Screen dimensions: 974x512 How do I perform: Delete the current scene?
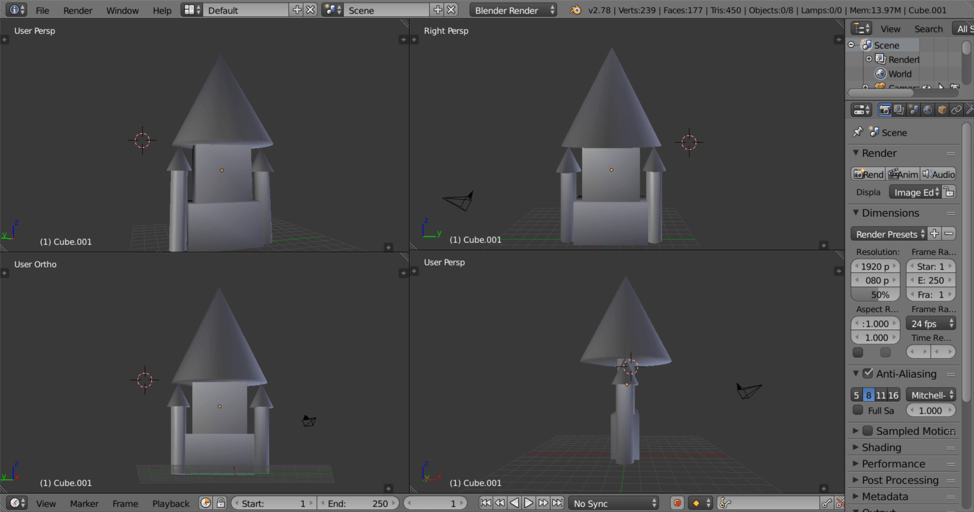click(x=452, y=10)
